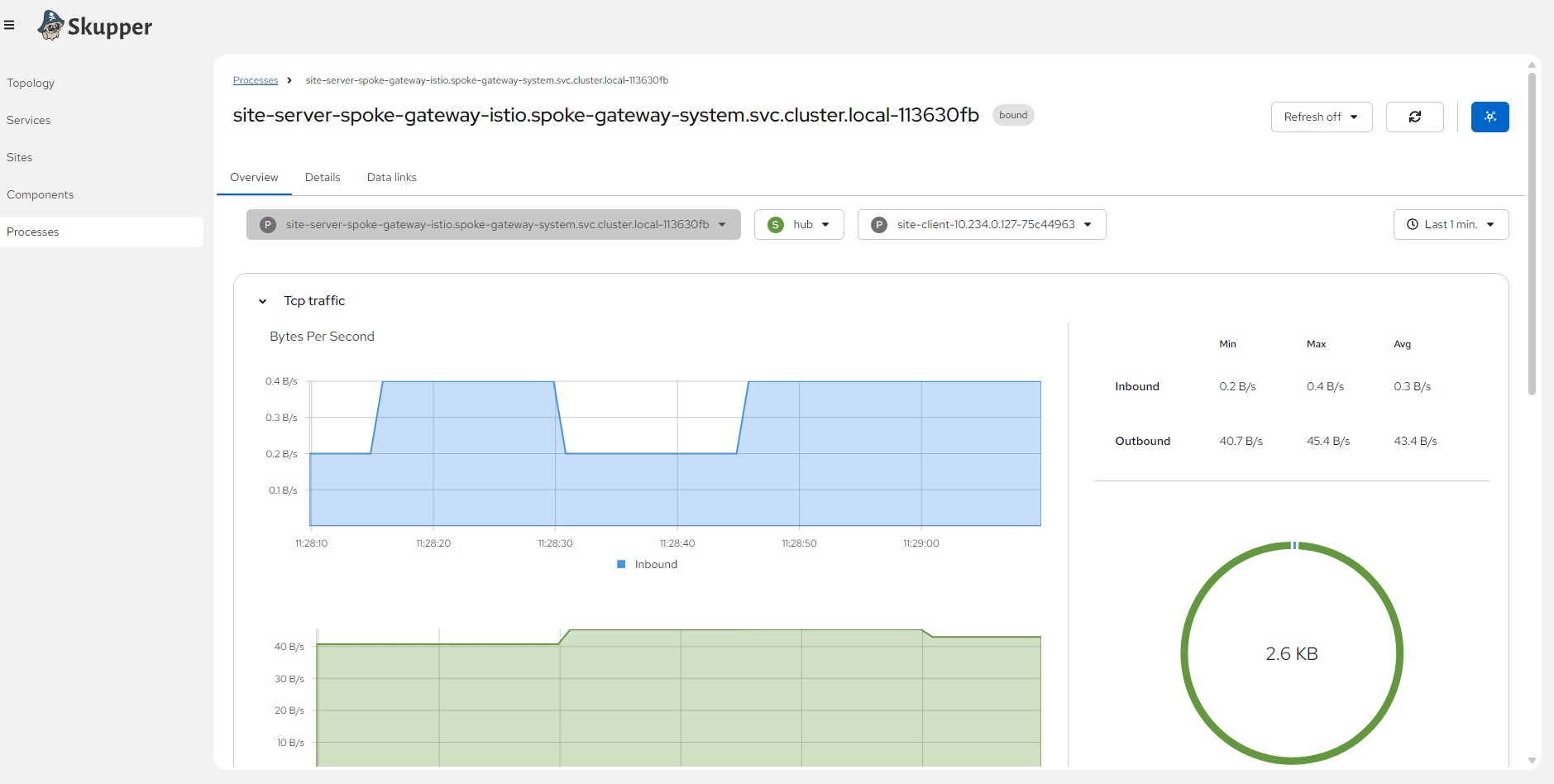1554x784 pixels.
Task: Click the breadcrumb chevron separator
Action: point(289,80)
